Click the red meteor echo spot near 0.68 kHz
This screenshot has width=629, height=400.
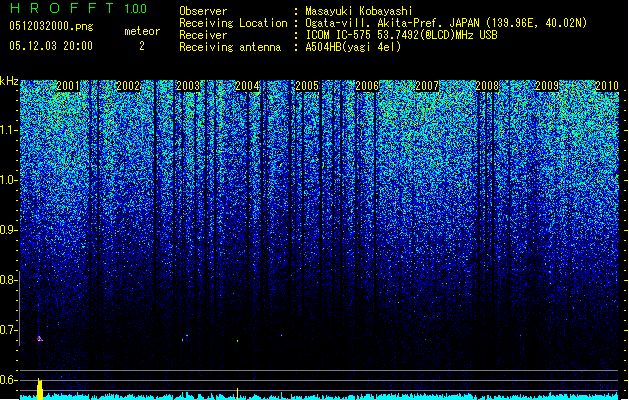(39, 339)
